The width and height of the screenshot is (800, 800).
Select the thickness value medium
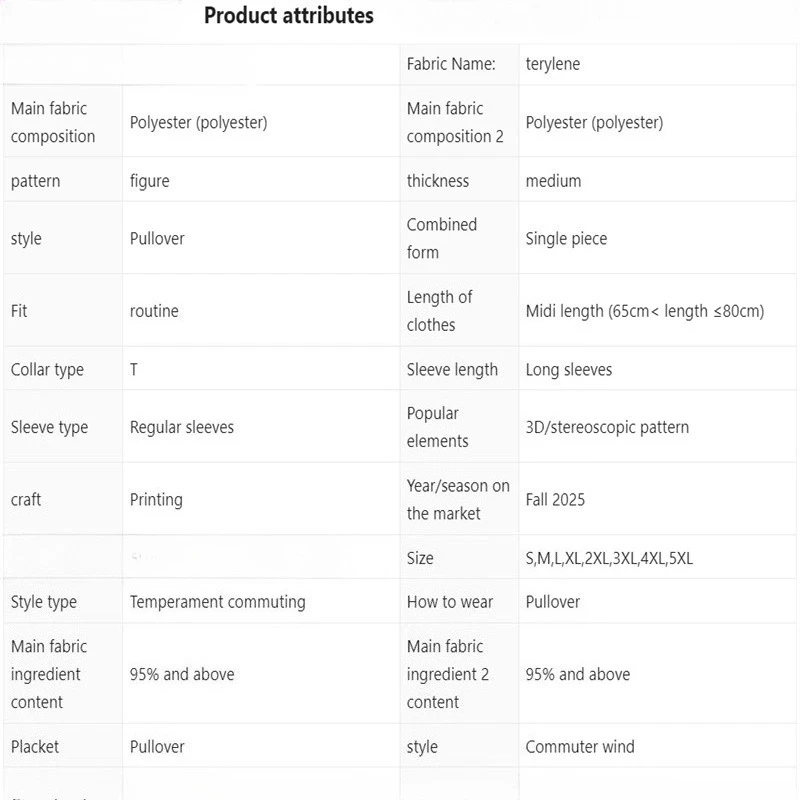(553, 181)
